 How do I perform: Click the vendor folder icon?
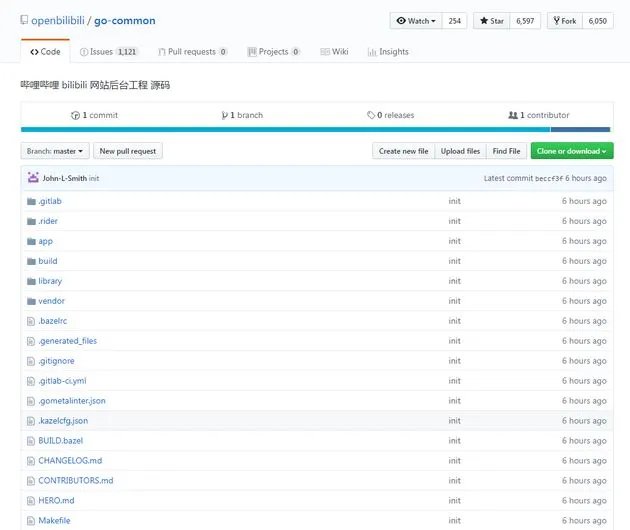coord(31,301)
